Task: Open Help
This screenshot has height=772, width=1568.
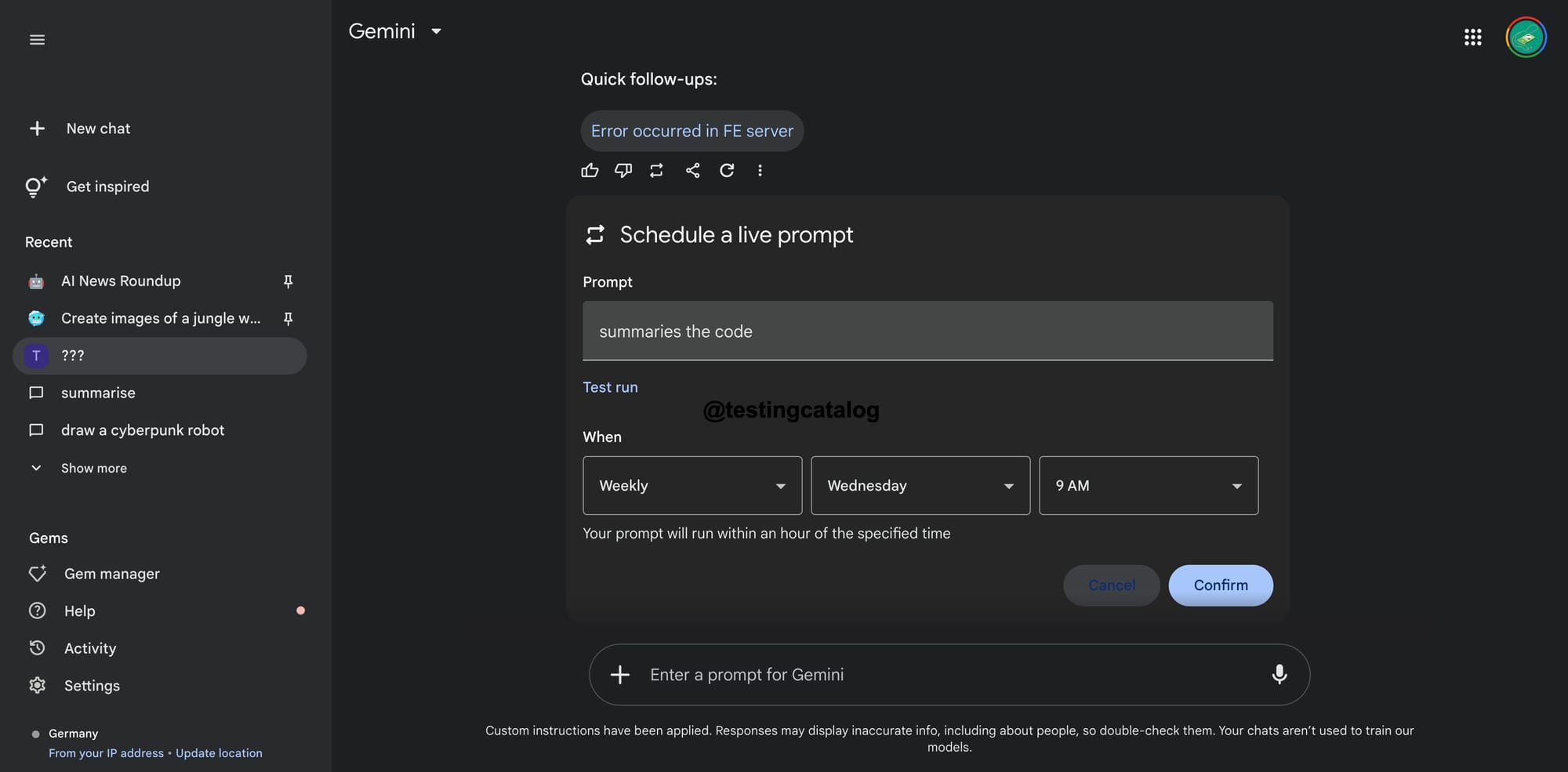Action: point(79,611)
